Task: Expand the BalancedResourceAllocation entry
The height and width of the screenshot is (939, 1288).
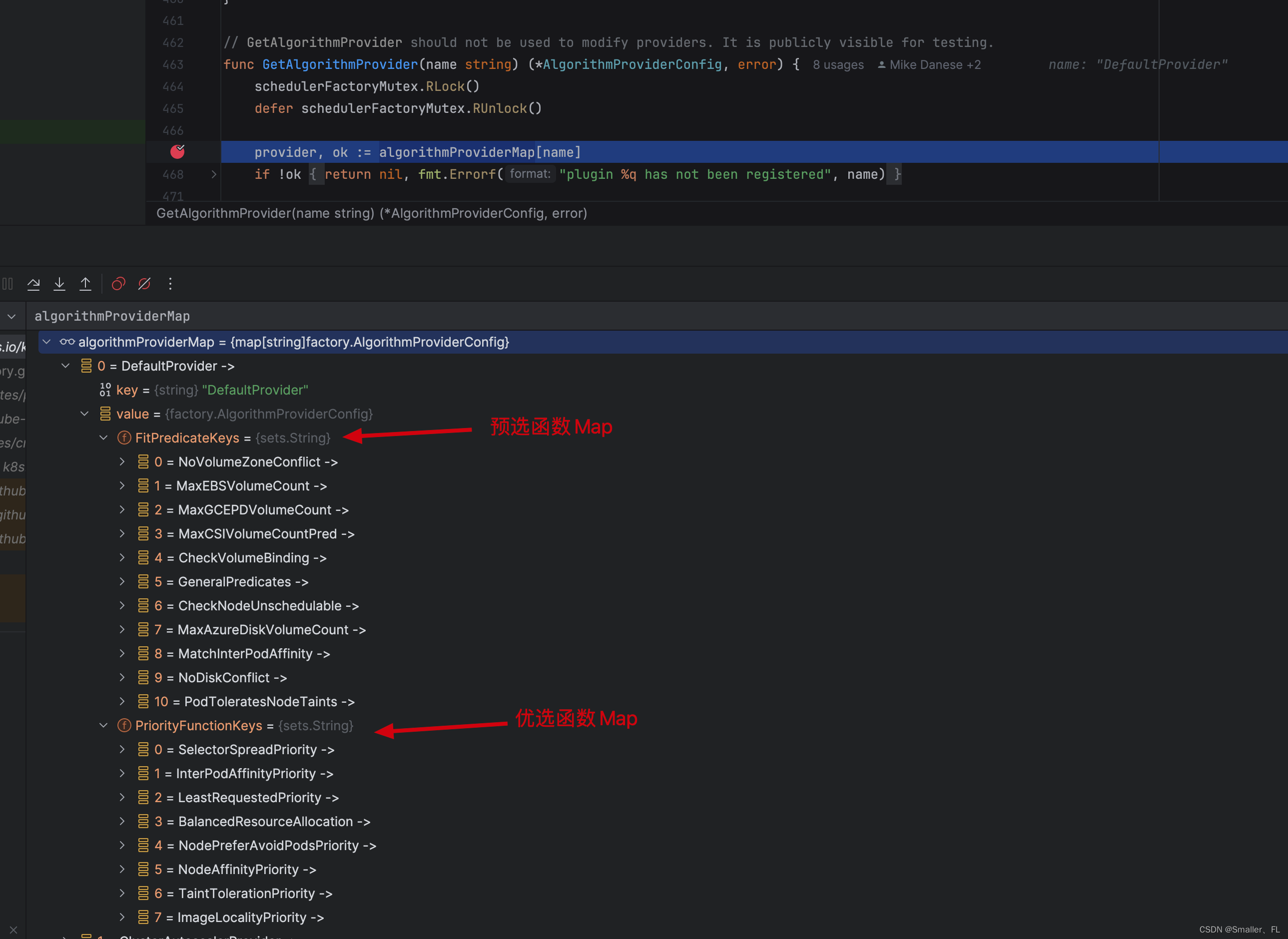Action: [x=122, y=821]
